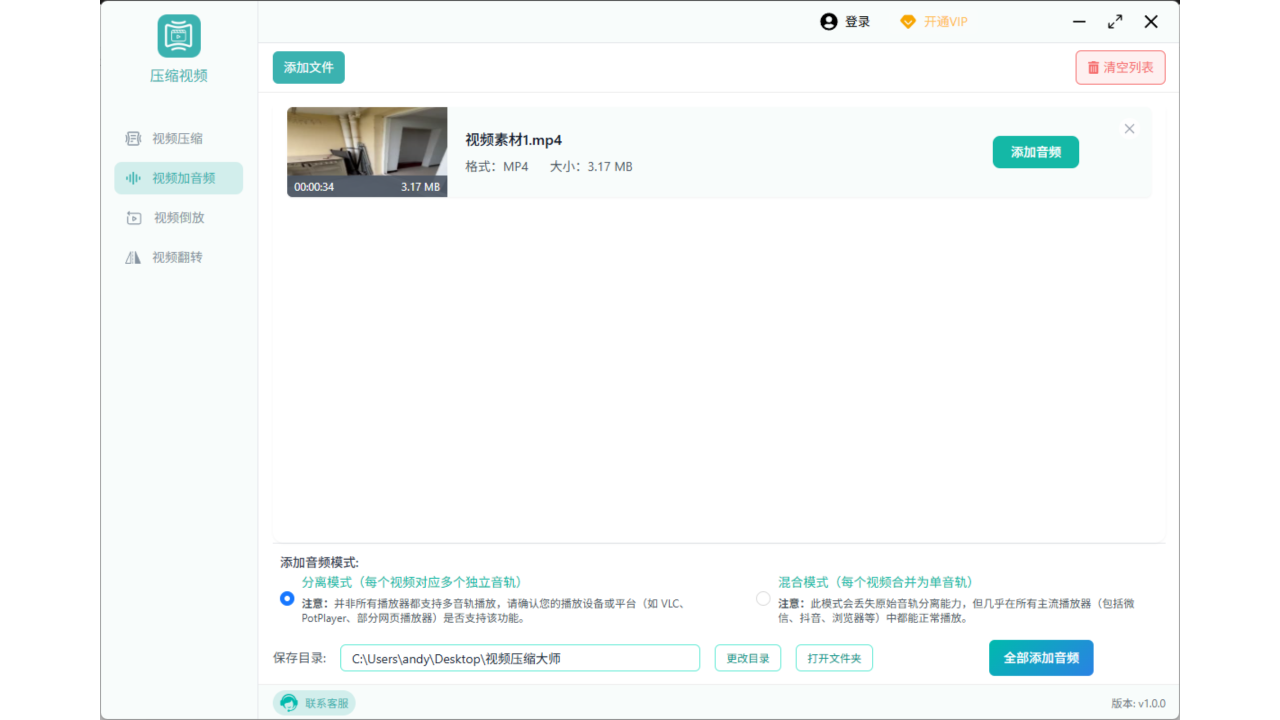Click 添加音频 on the 视频素材1.mp4 row
Viewport: 1280px width, 720px height.
point(1035,152)
